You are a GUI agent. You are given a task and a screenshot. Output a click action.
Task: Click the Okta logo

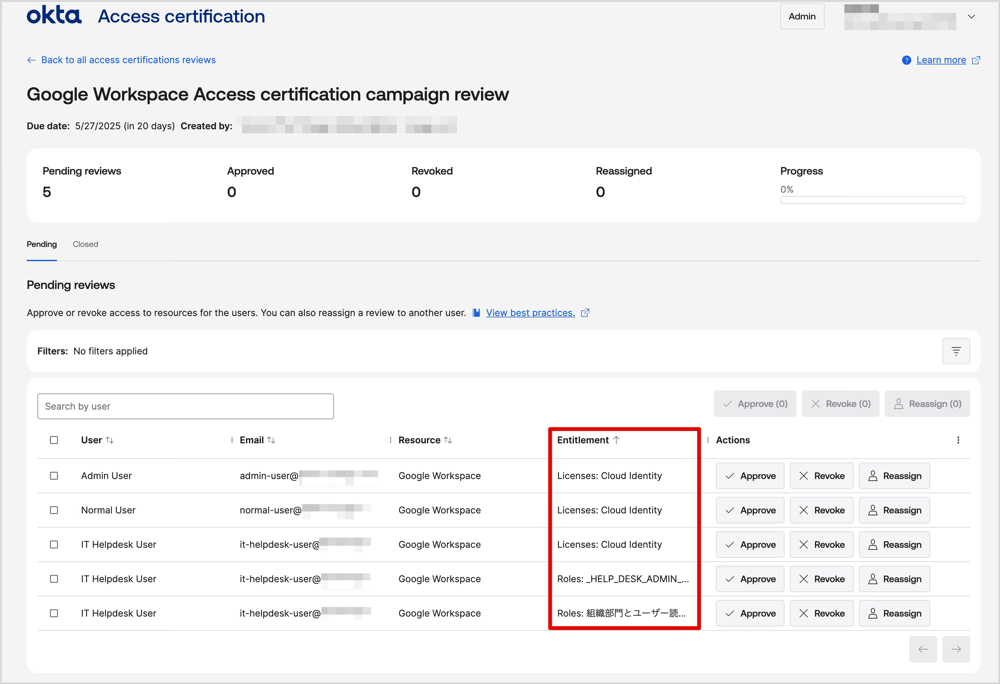(x=54, y=15)
